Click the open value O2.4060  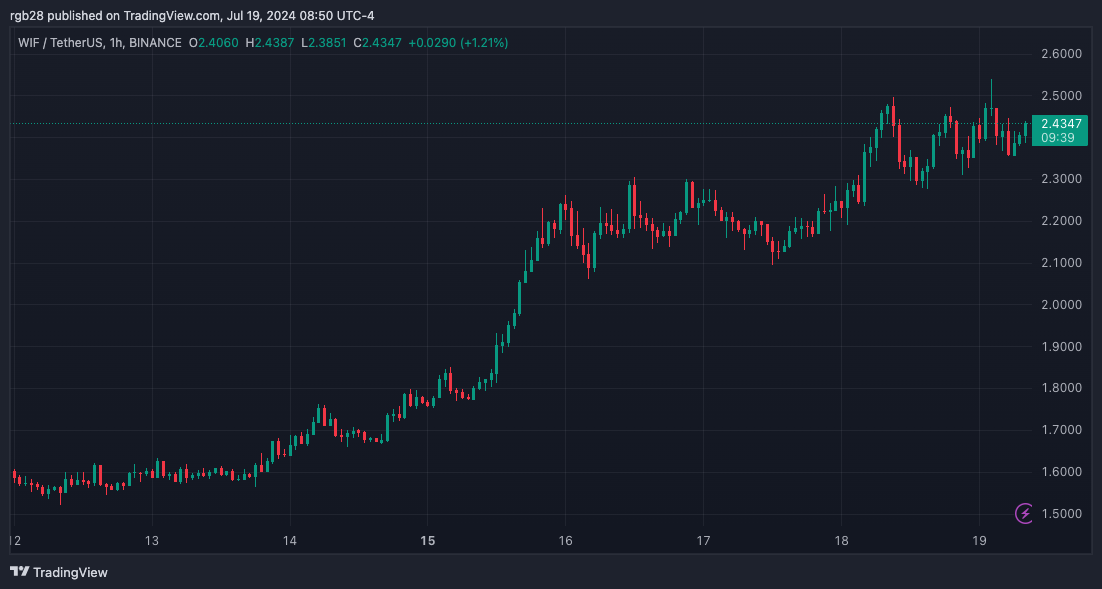pos(214,43)
